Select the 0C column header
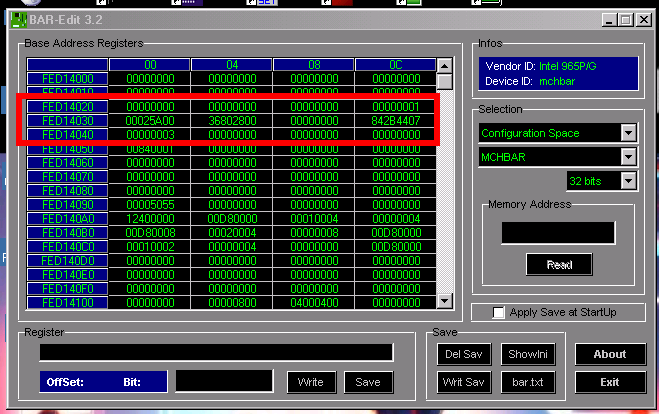The image size is (659, 414). [x=395, y=65]
